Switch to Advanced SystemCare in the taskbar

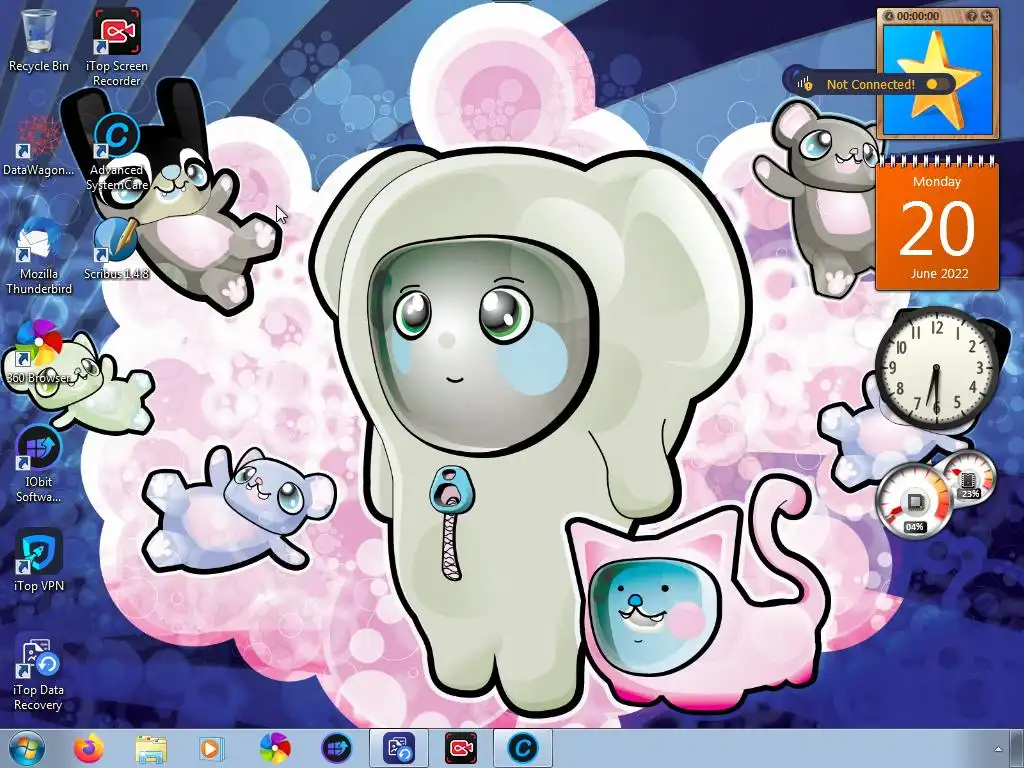(x=523, y=748)
